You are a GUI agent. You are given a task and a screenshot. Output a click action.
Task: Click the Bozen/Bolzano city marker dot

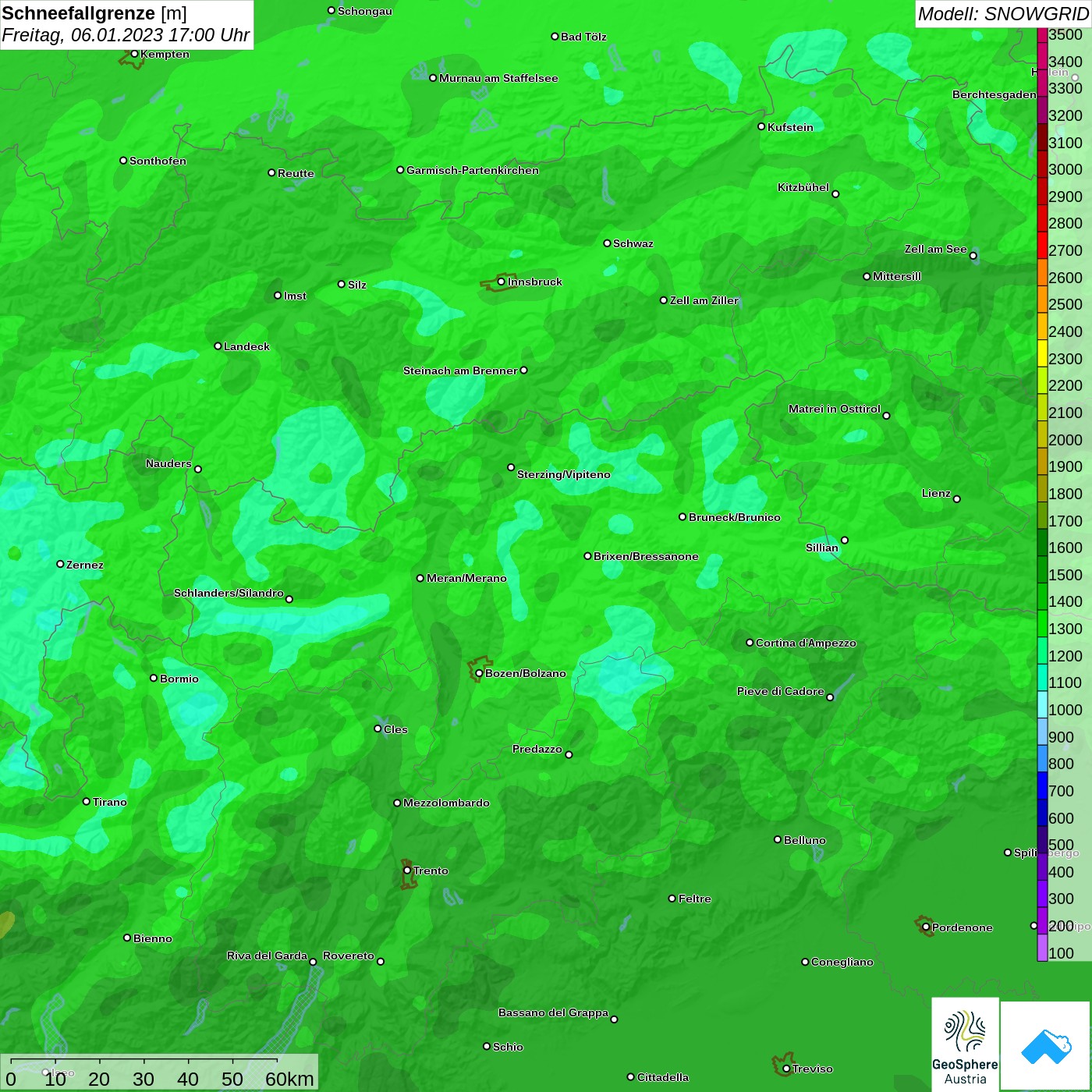[x=479, y=673]
